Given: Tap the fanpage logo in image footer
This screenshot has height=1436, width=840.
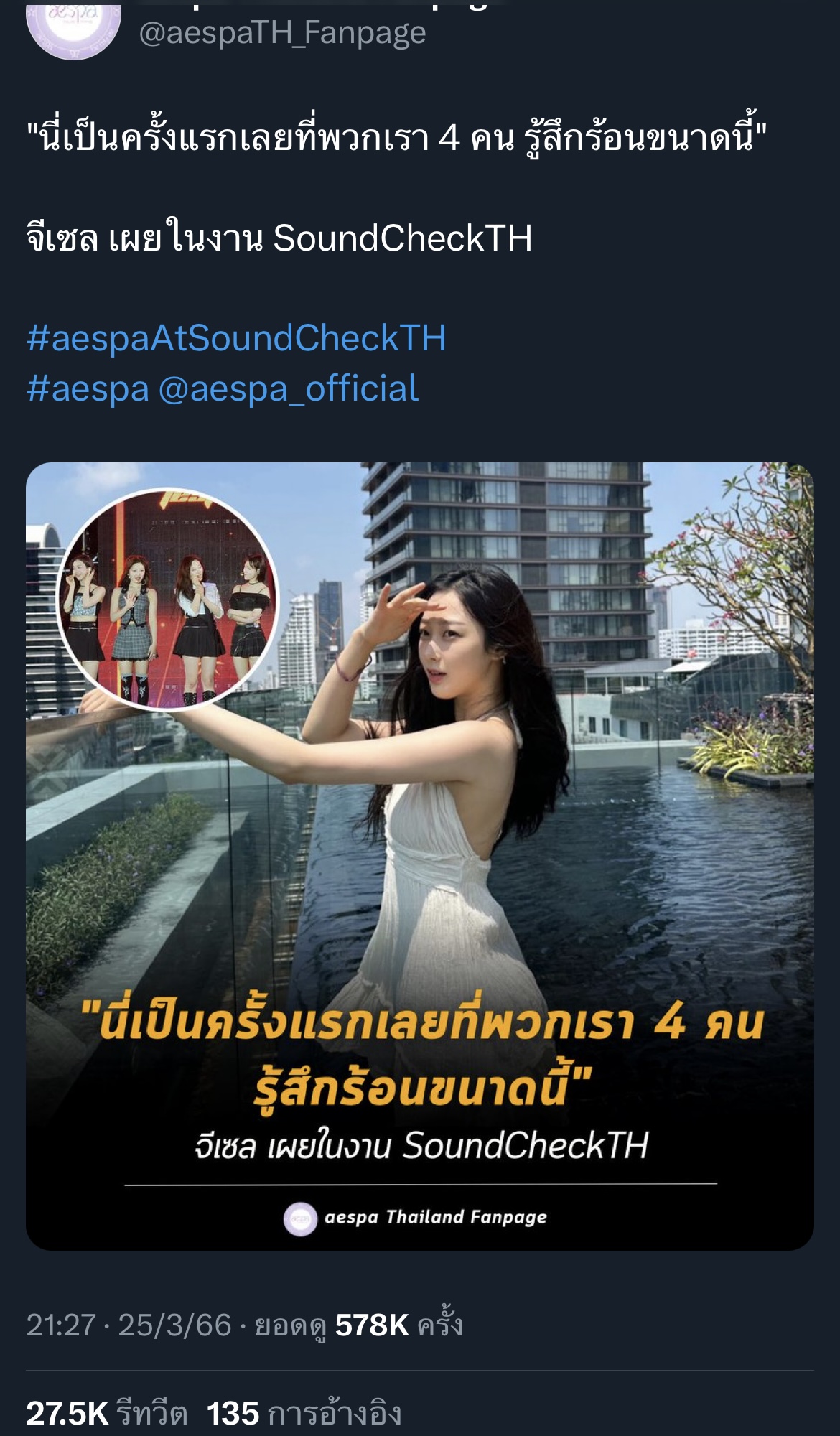Looking at the screenshot, I should point(300,1218).
